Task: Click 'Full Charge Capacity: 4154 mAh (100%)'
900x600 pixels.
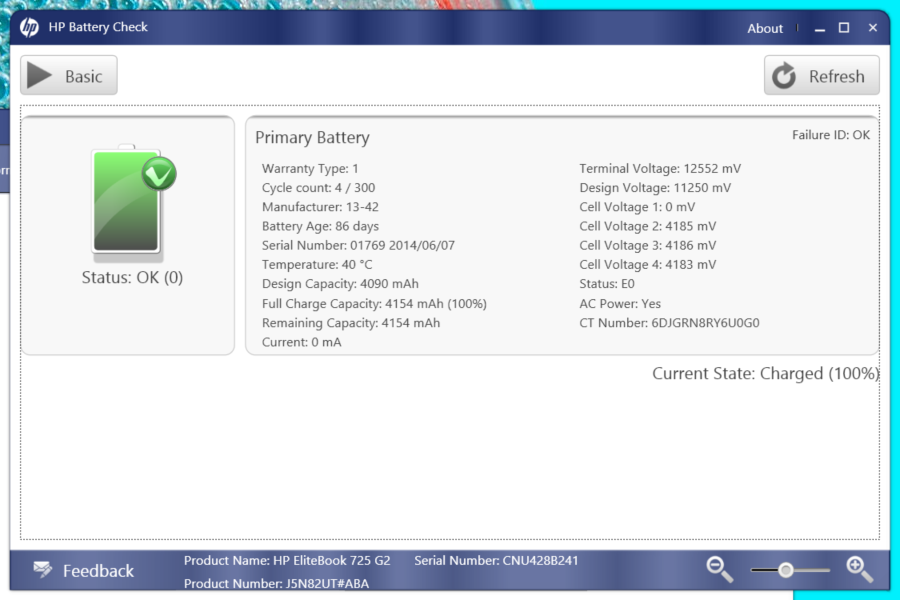Action: 374,304
